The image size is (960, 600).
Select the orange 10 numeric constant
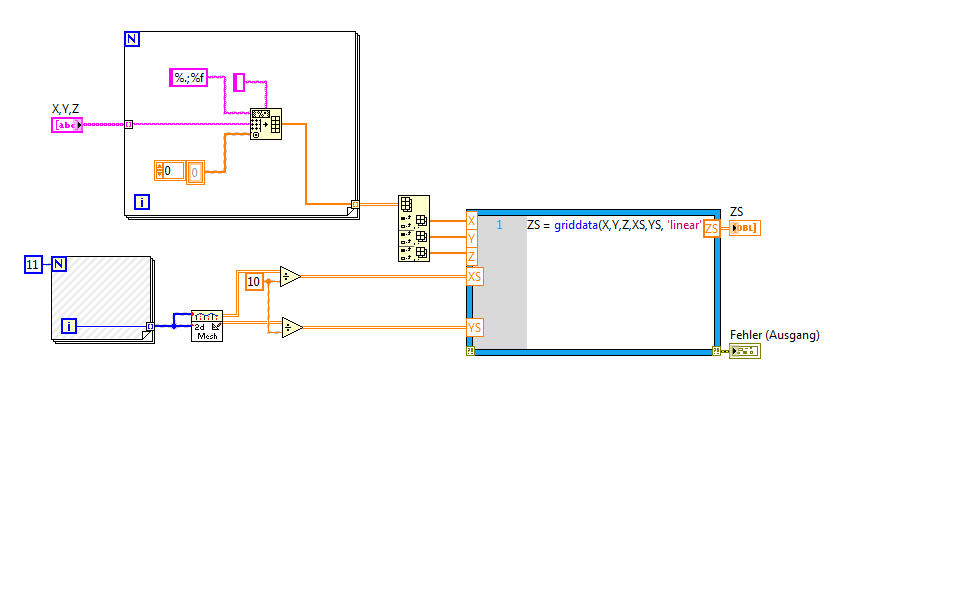(254, 282)
